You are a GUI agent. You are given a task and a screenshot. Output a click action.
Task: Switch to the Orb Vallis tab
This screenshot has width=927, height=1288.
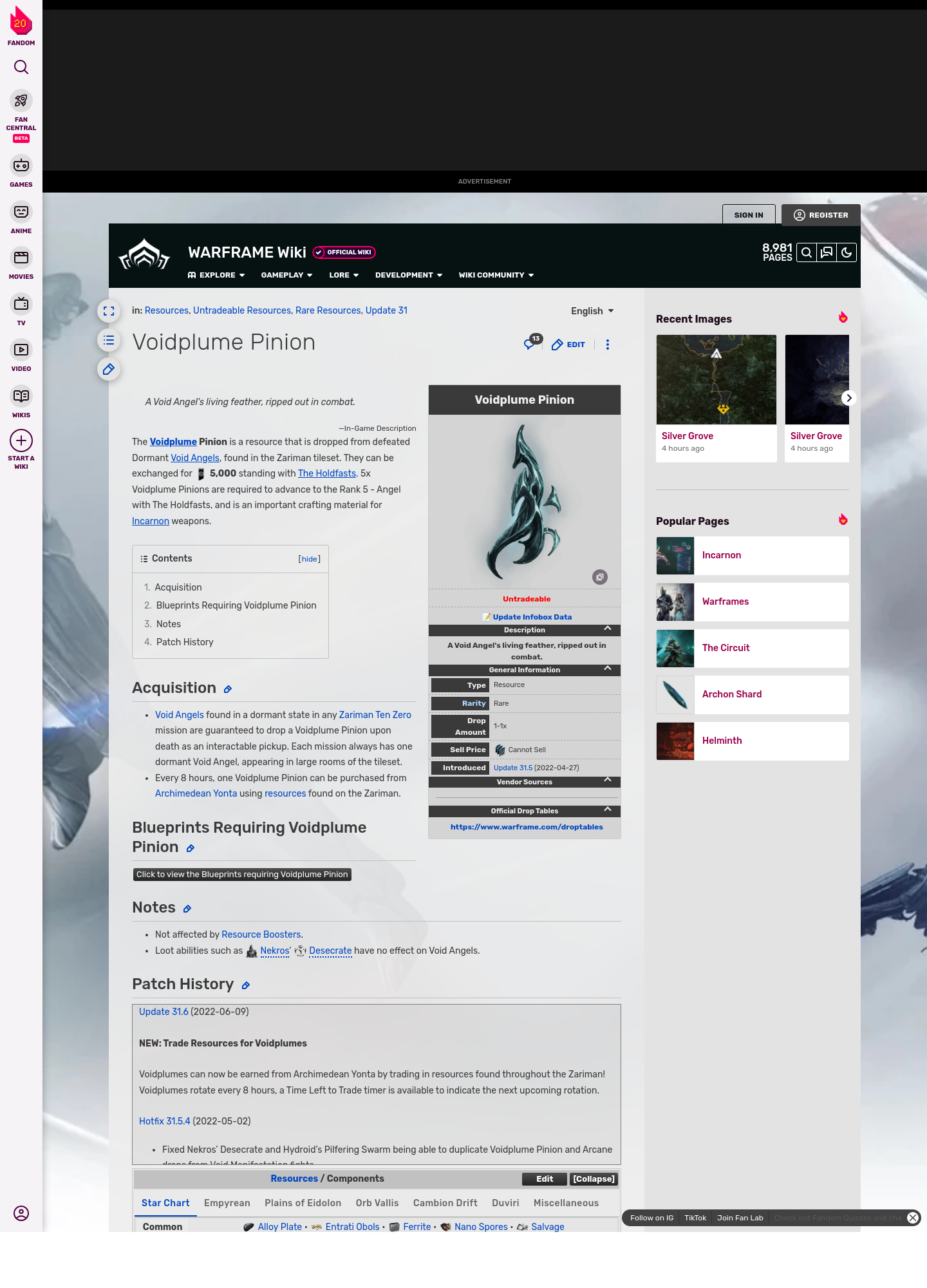pos(377,1203)
